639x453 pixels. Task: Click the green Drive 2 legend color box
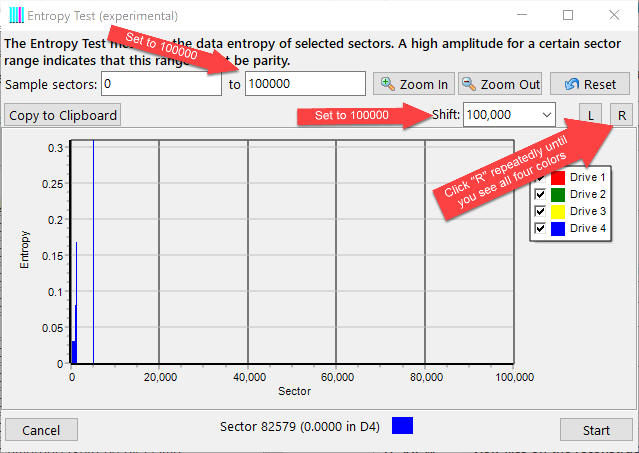click(558, 194)
